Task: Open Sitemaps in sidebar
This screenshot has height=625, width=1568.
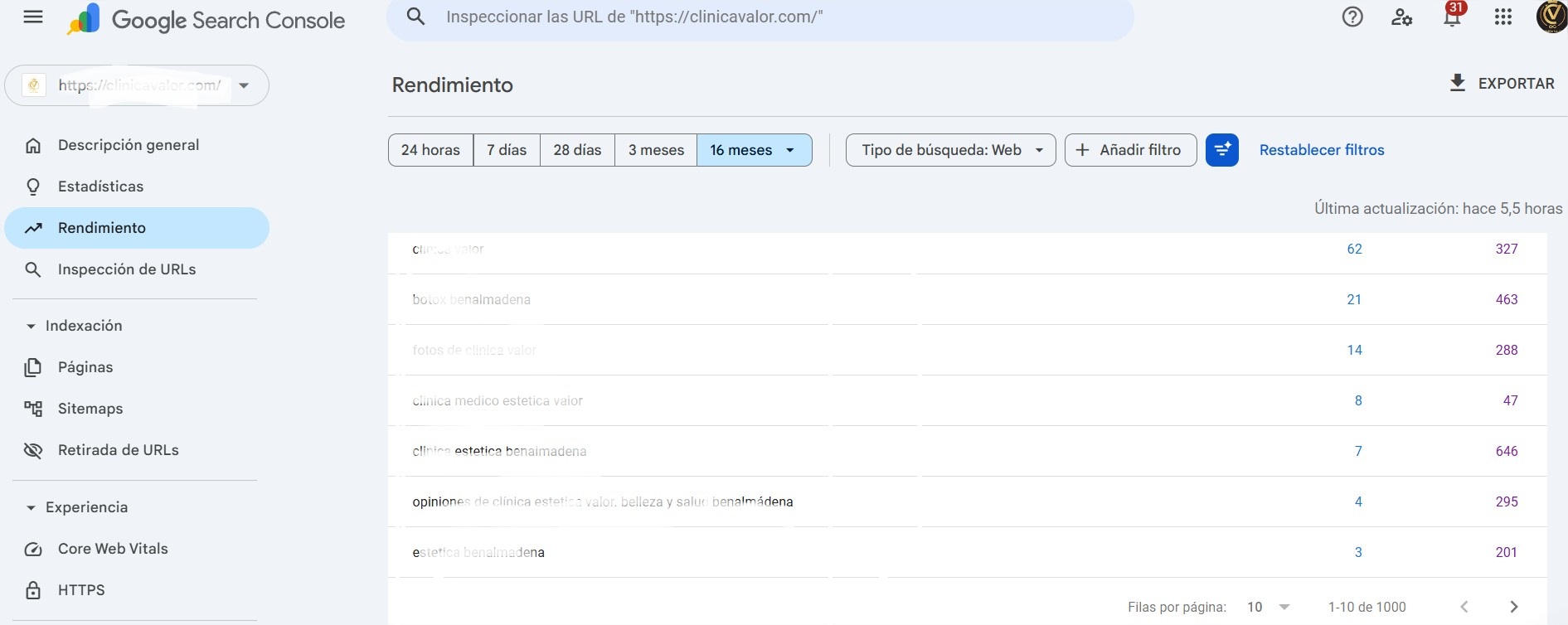Action: pyautogui.click(x=137, y=409)
